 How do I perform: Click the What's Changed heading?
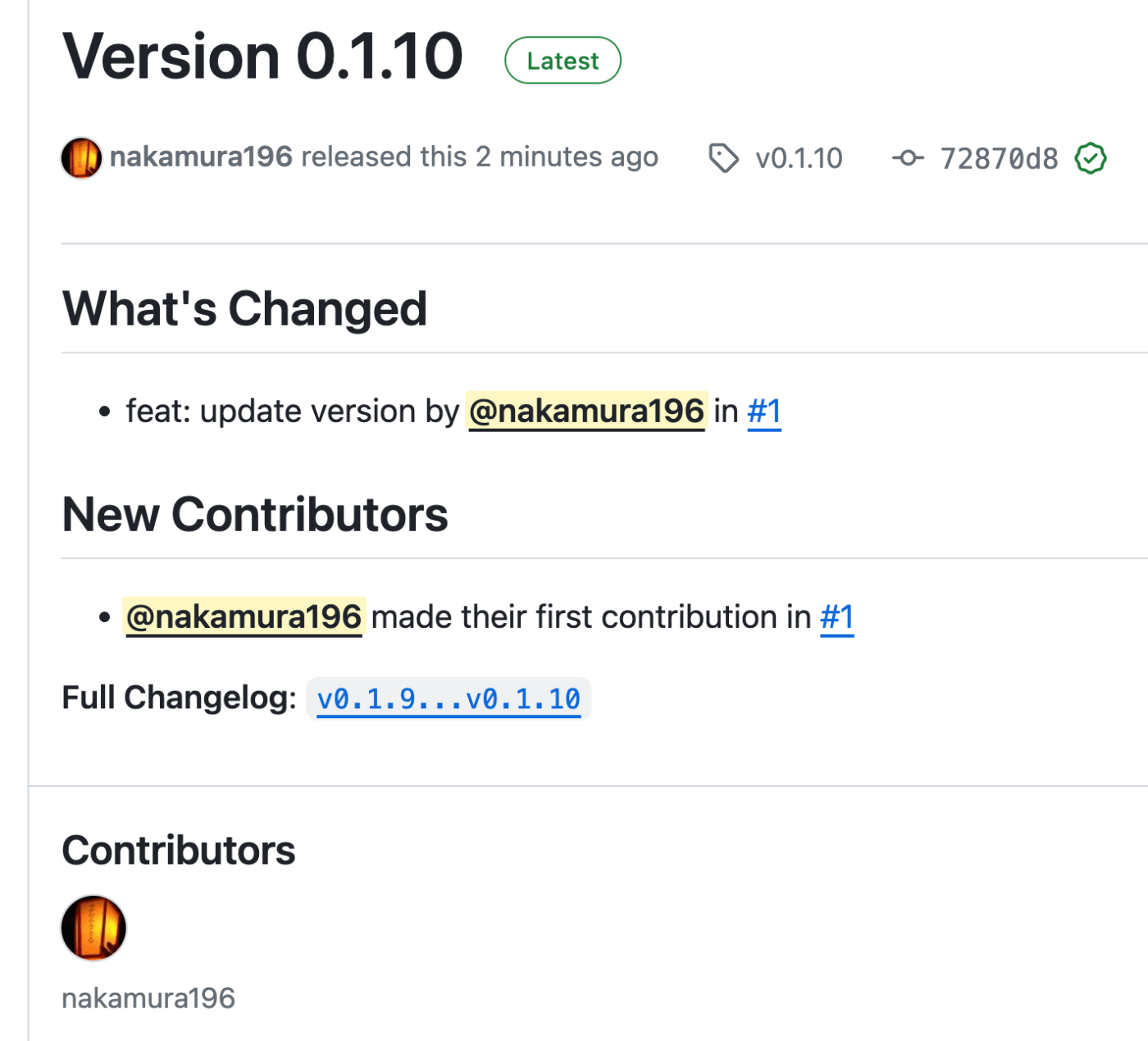(x=244, y=308)
